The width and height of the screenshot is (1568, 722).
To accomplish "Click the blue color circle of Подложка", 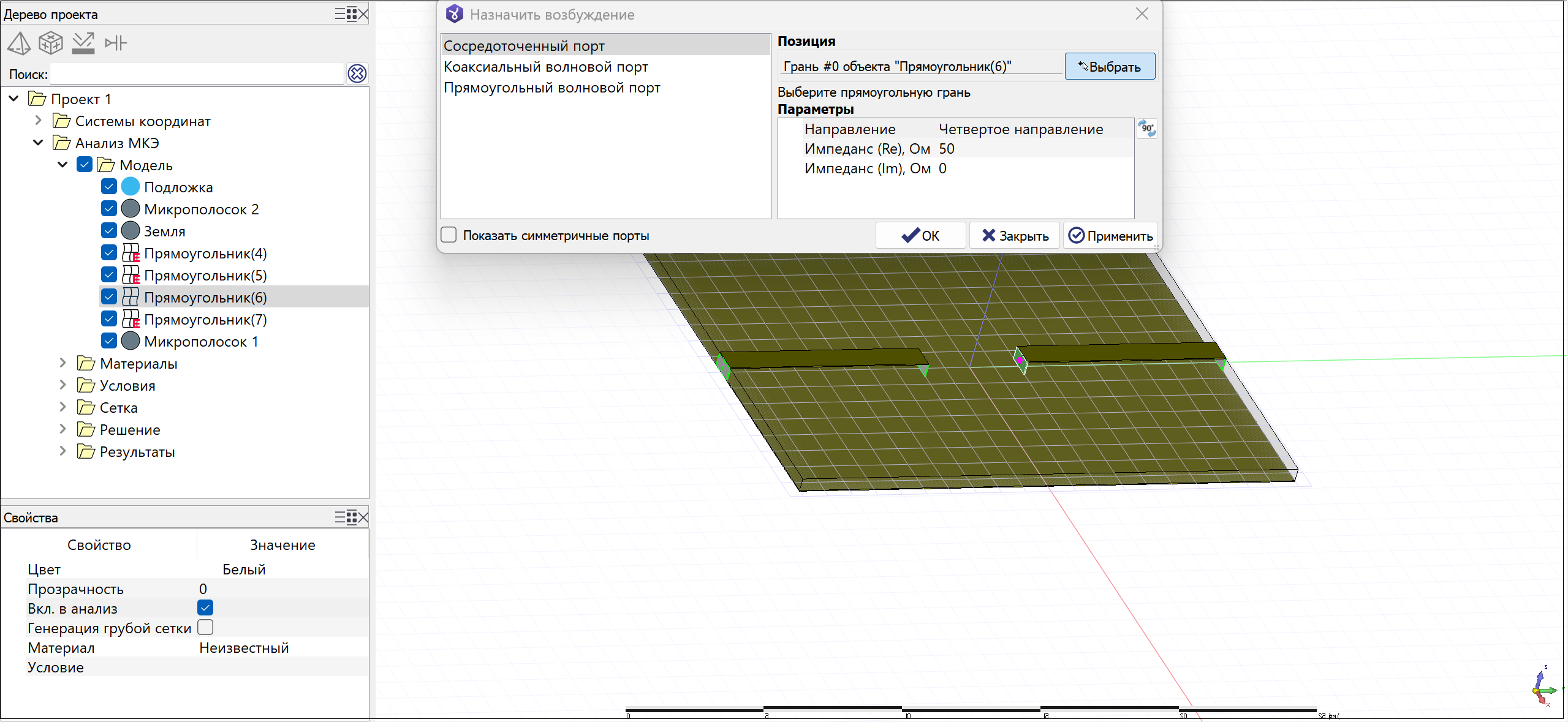I will tap(131, 187).
